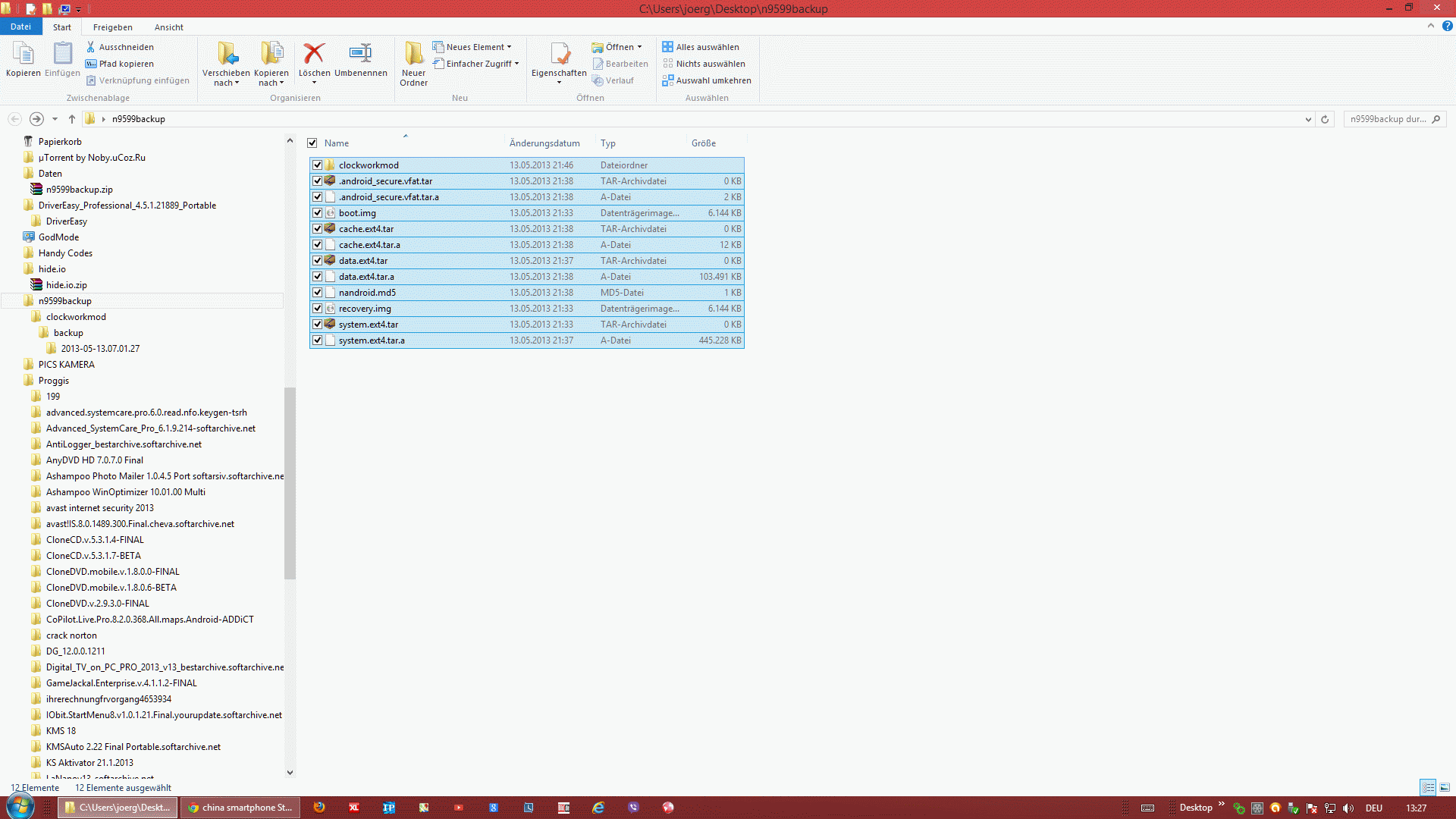Select GodMode in navigation tree
1456x819 pixels.
coord(58,237)
